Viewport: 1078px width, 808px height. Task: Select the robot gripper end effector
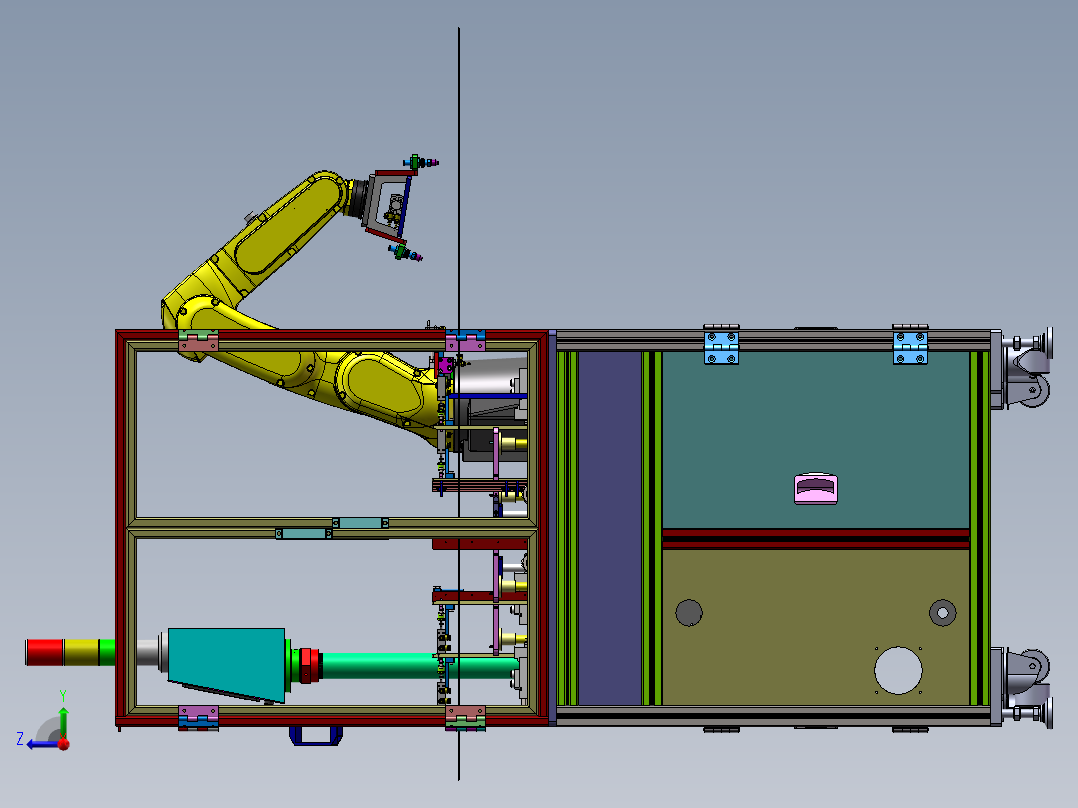pyautogui.click(x=392, y=207)
